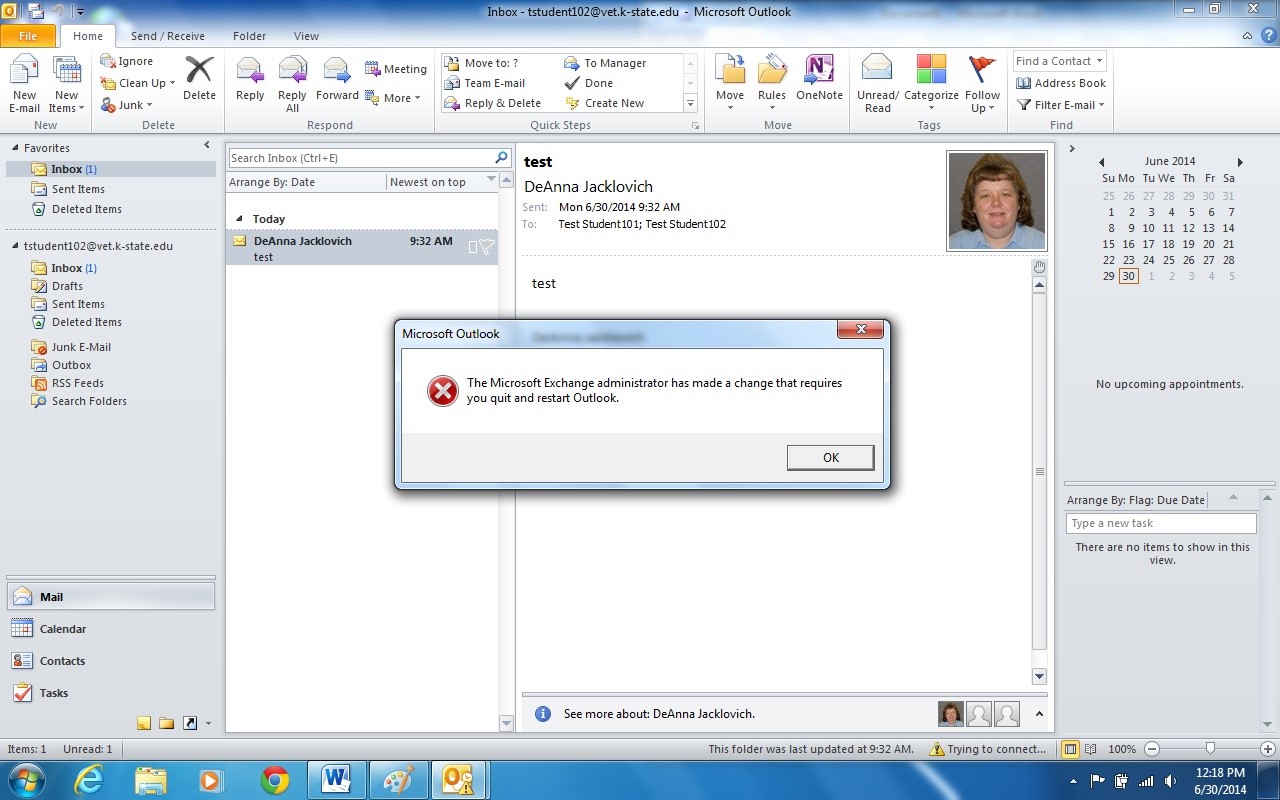Collapse the Today message group

coord(239,218)
